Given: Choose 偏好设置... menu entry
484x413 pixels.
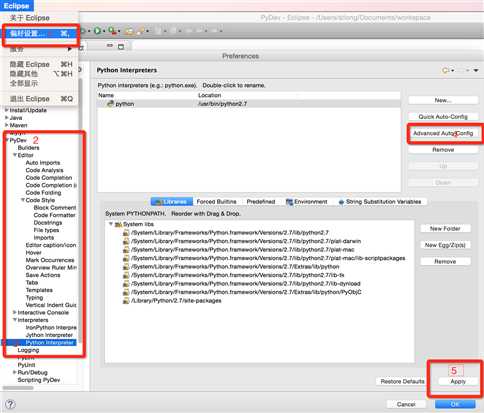Looking at the screenshot, I should [x=40, y=33].
